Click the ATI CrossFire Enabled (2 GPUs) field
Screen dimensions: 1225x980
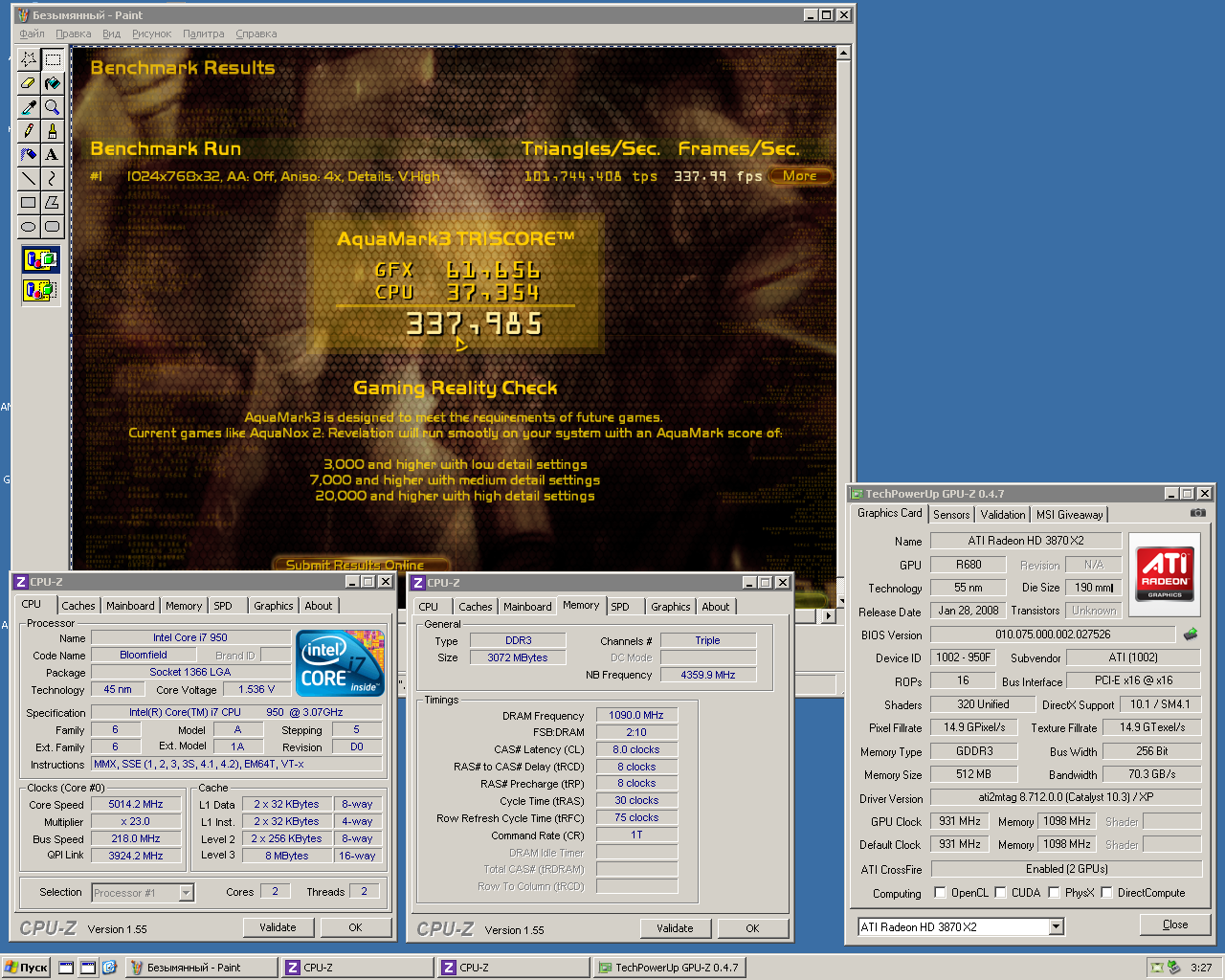pos(1066,869)
